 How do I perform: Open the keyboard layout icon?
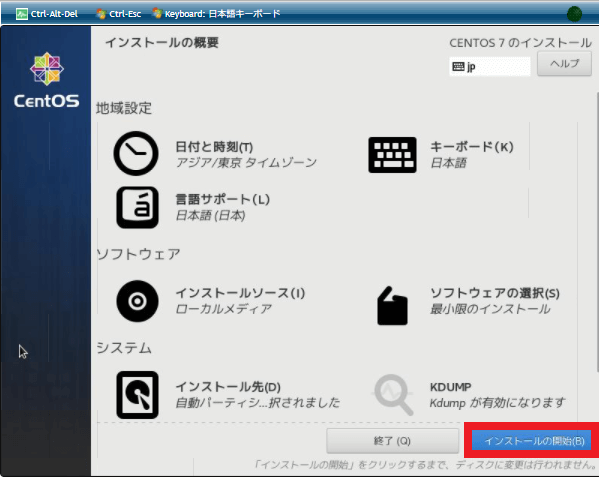[x=392, y=155]
